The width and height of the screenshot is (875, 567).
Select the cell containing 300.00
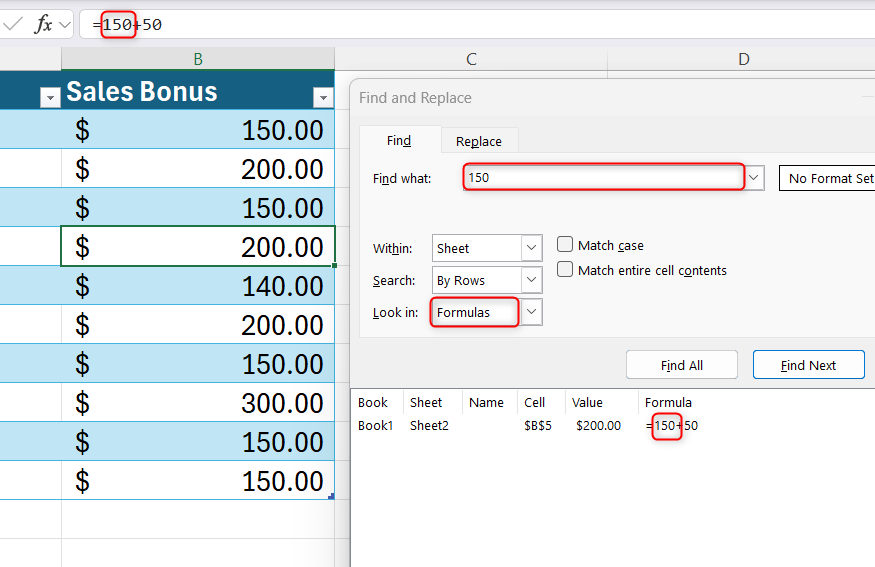click(198, 402)
